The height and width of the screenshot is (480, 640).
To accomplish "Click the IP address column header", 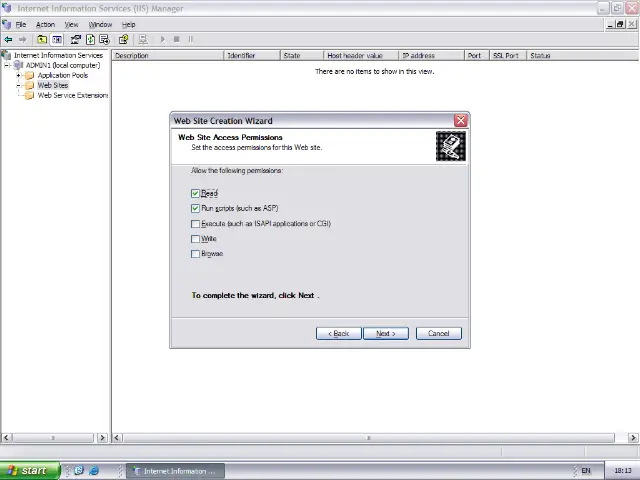I will click(x=431, y=56).
